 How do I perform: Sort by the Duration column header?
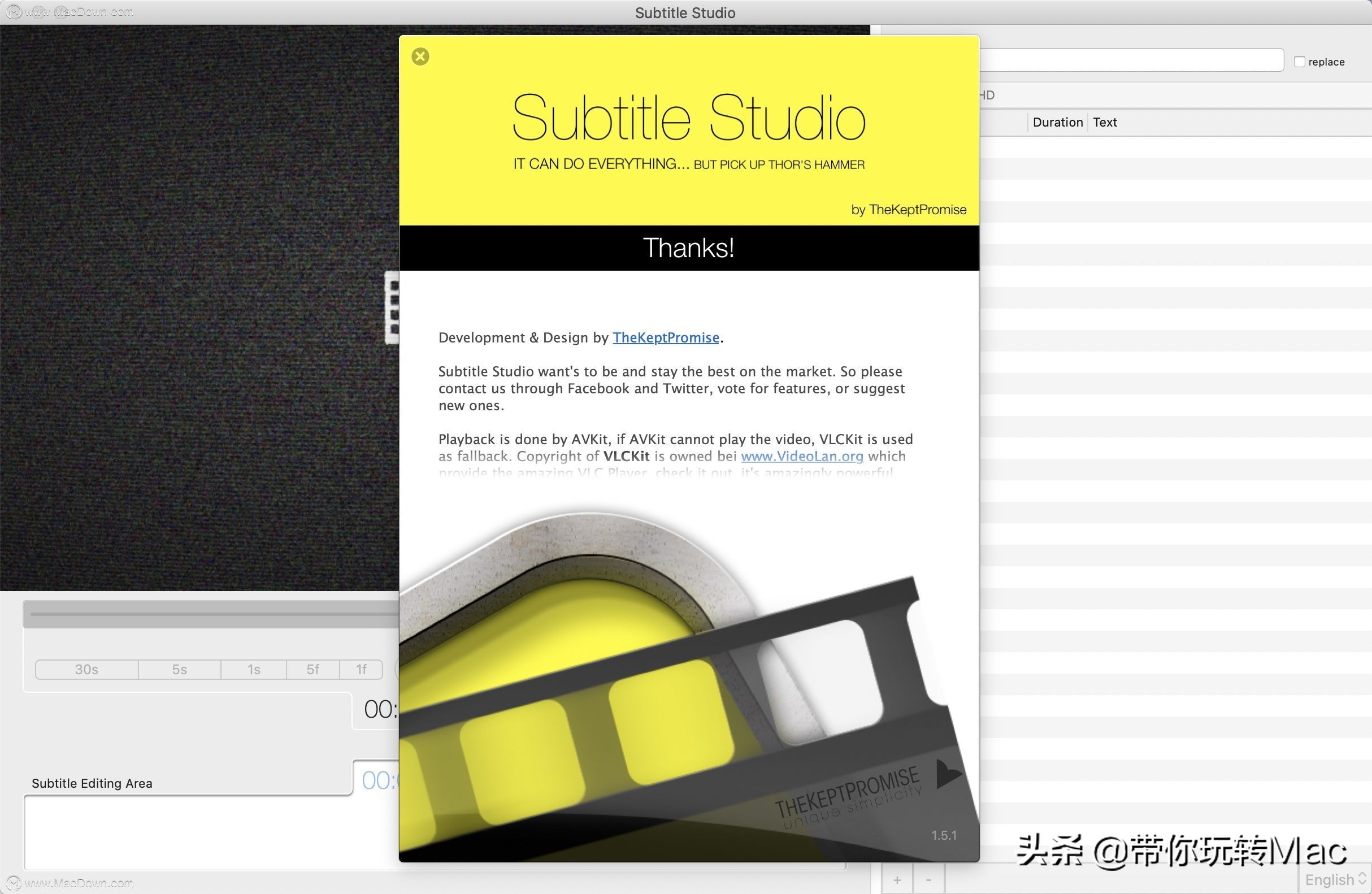pyautogui.click(x=1057, y=122)
